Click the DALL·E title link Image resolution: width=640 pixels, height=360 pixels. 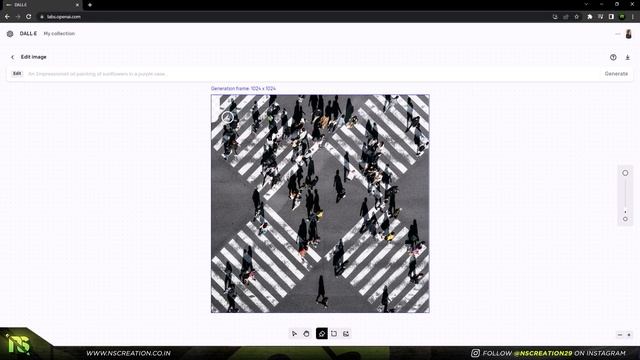28,33
